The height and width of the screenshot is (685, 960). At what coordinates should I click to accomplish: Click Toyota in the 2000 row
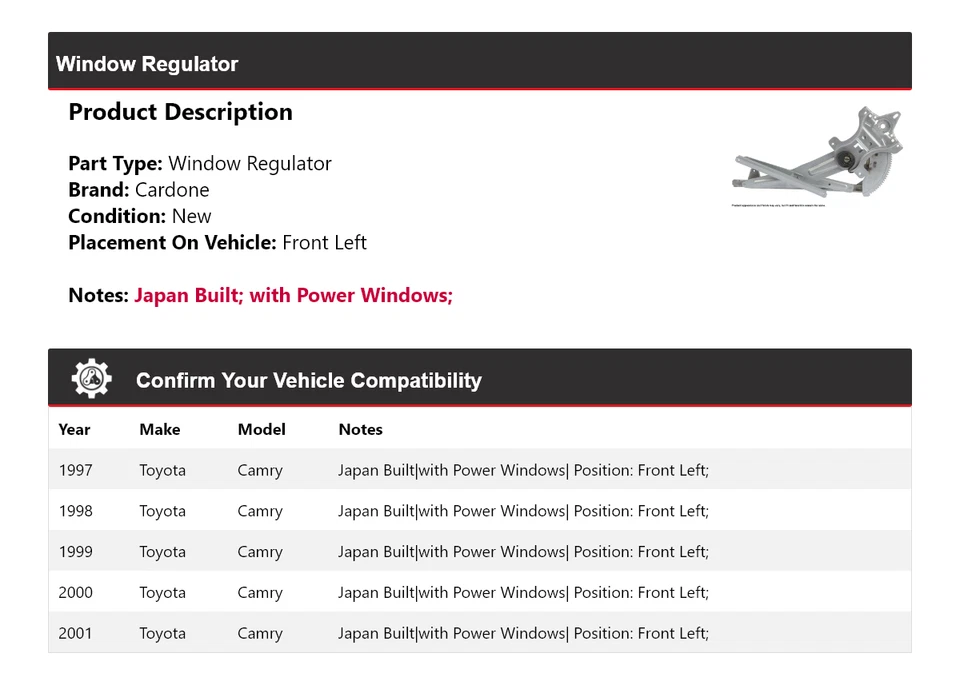(x=162, y=593)
